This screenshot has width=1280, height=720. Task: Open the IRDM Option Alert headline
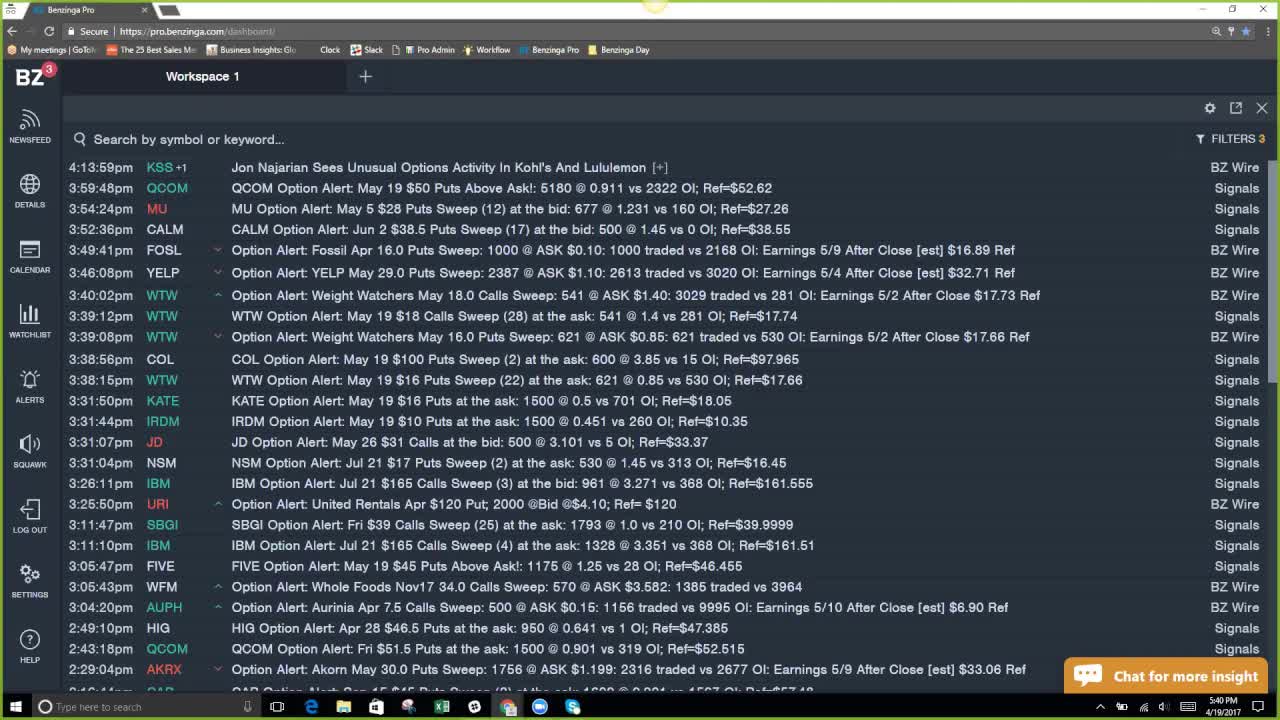[x=490, y=422]
